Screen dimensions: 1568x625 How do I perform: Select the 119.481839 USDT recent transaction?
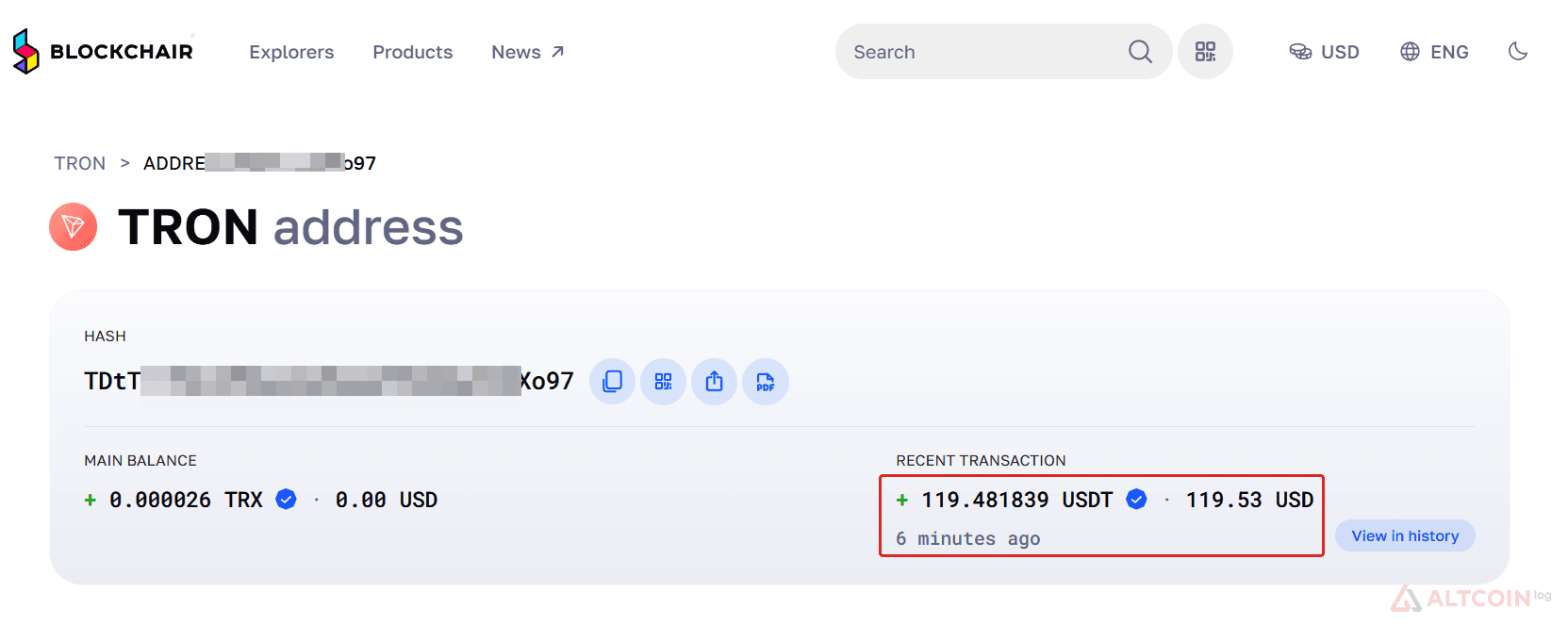tap(1101, 516)
